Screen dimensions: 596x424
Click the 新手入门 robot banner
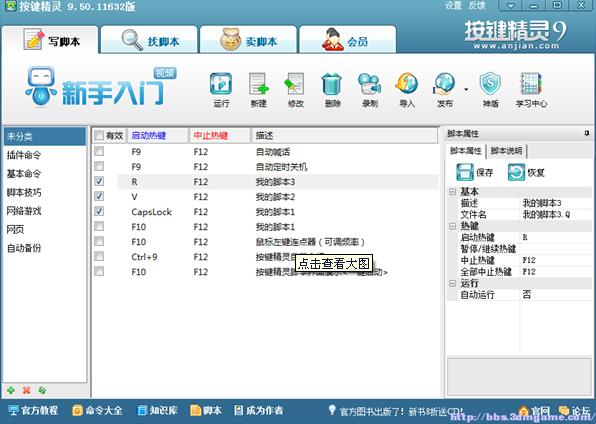[101, 87]
